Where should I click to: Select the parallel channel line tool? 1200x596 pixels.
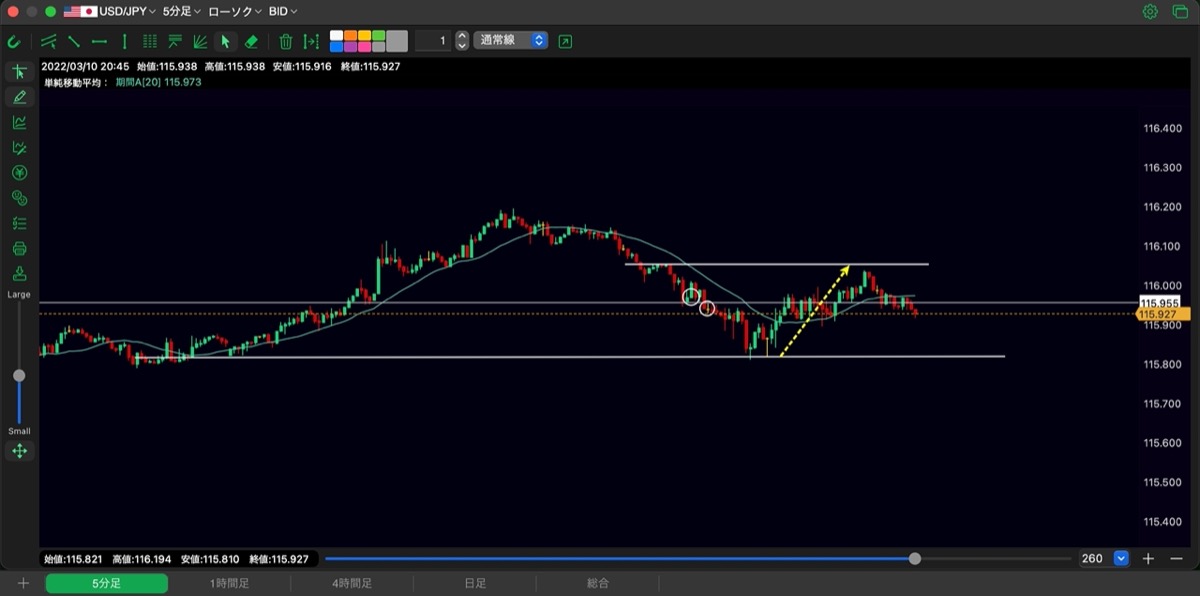point(48,42)
